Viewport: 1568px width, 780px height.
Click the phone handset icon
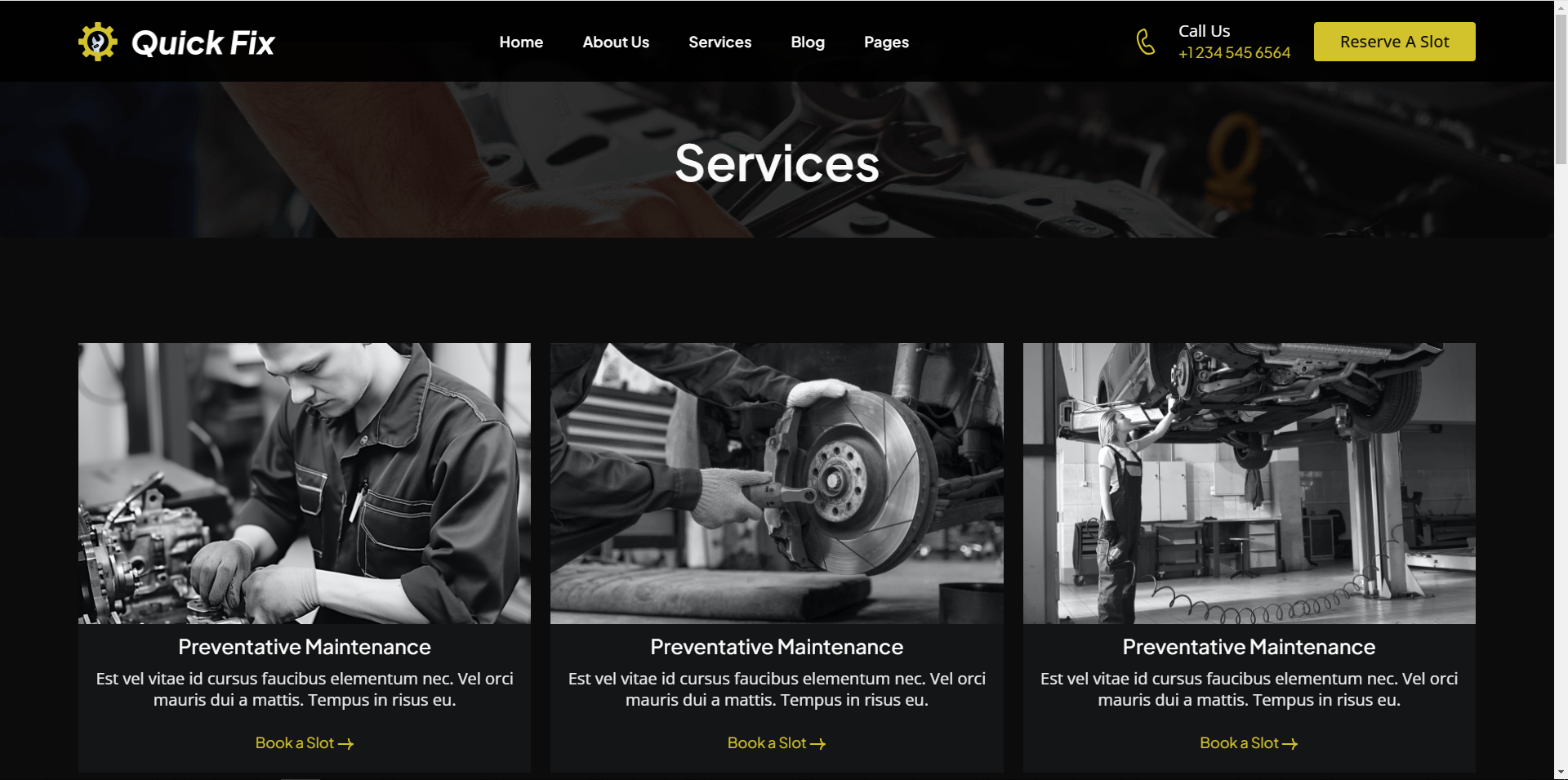tap(1146, 42)
